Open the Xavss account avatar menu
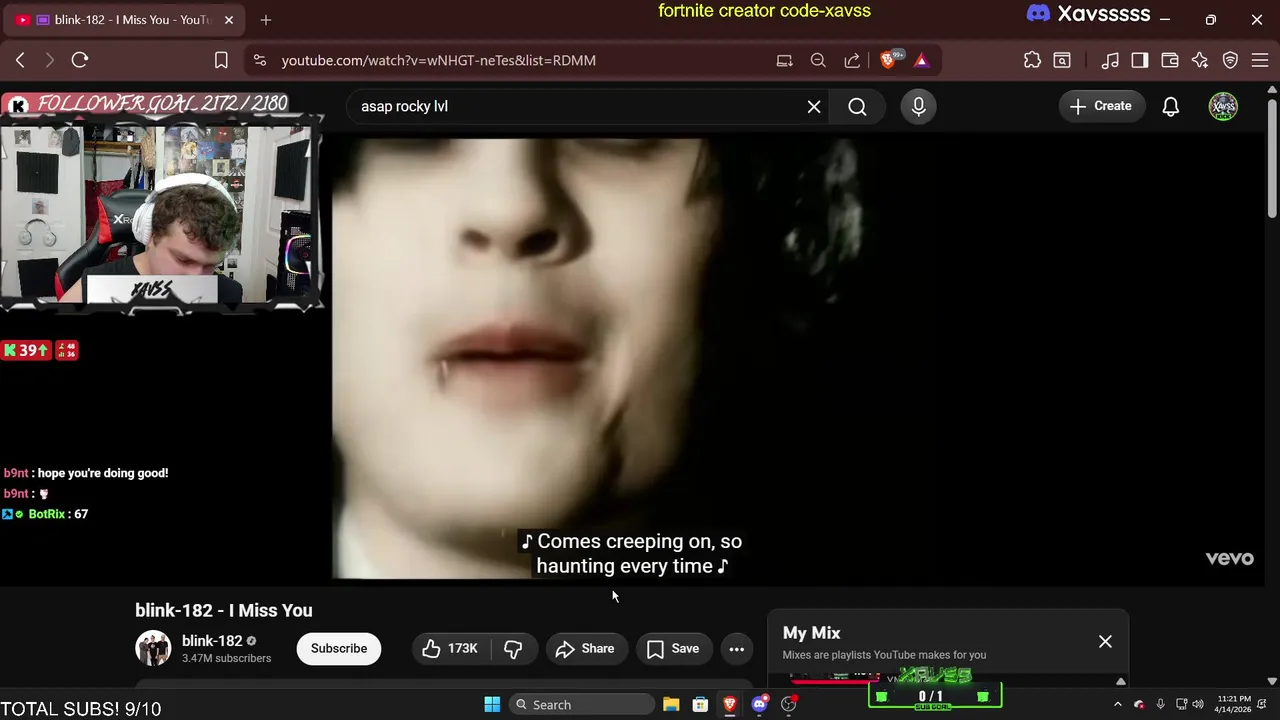This screenshot has width=1280, height=720. click(x=1223, y=106)
